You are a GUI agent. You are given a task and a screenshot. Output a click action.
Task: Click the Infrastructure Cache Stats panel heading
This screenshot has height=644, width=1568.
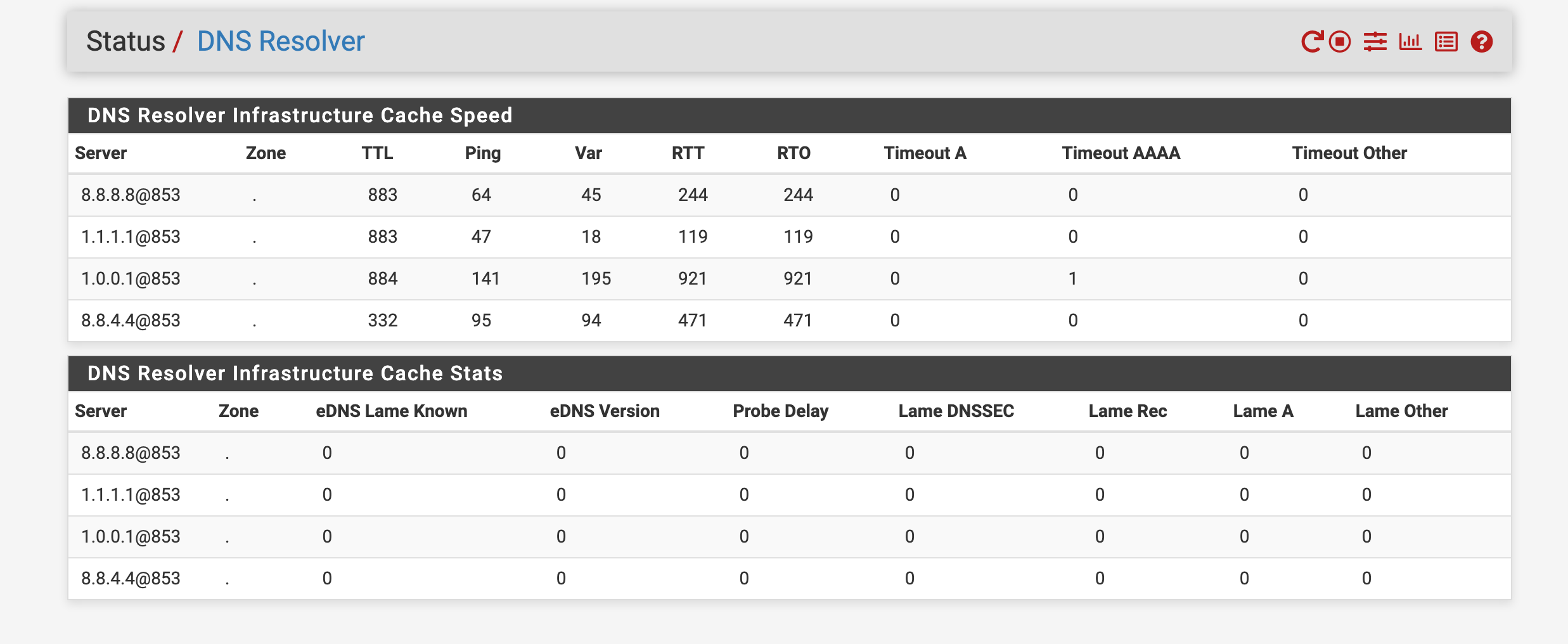295,373
